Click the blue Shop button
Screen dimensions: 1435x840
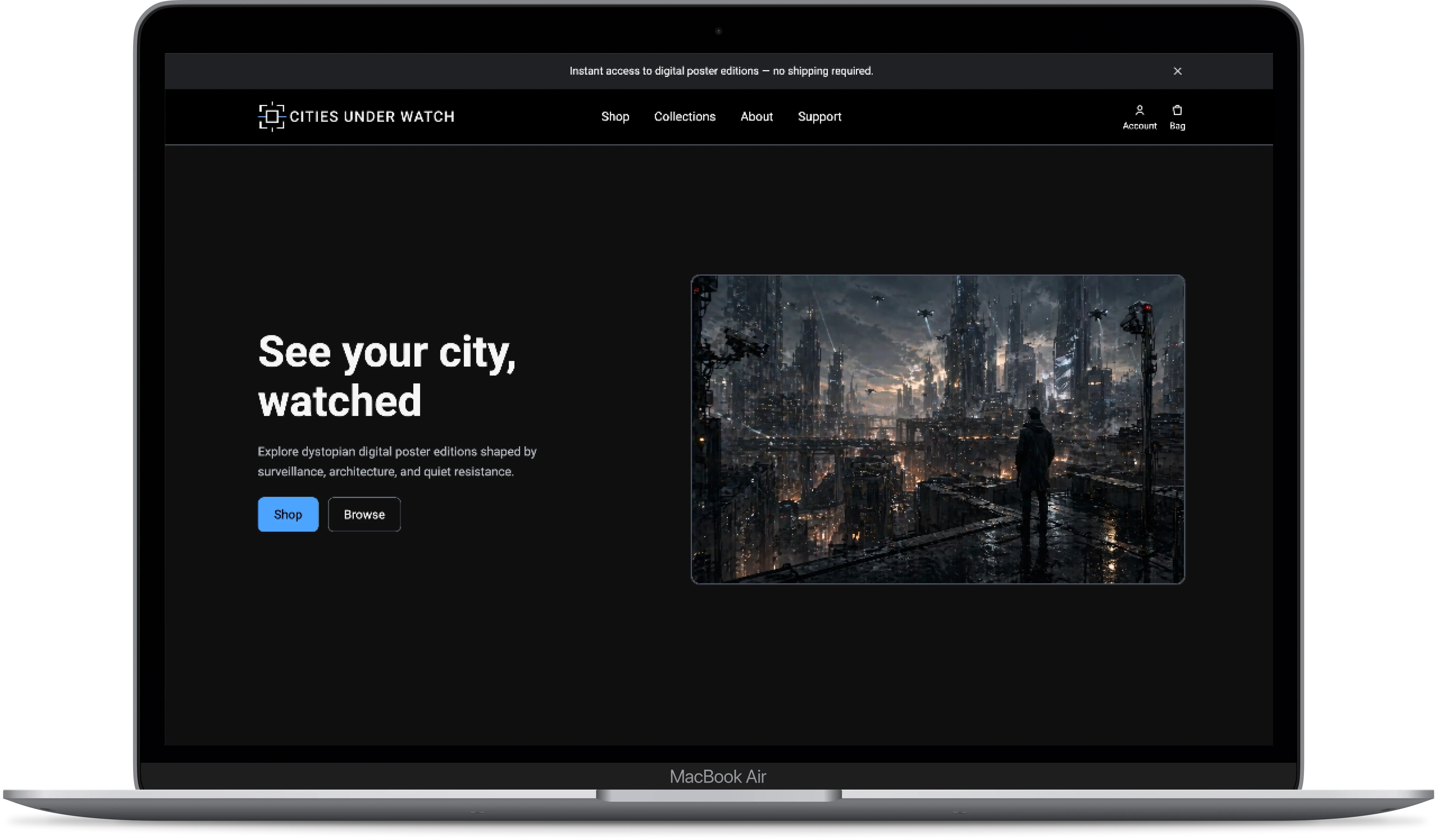pos(288,514)
